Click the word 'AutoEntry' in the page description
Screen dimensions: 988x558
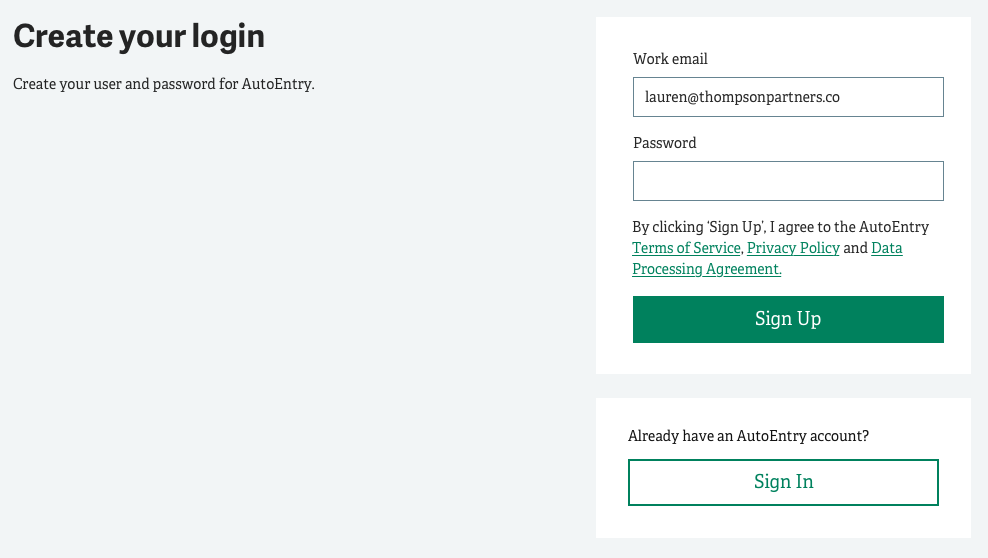click(x=276, y=84)
